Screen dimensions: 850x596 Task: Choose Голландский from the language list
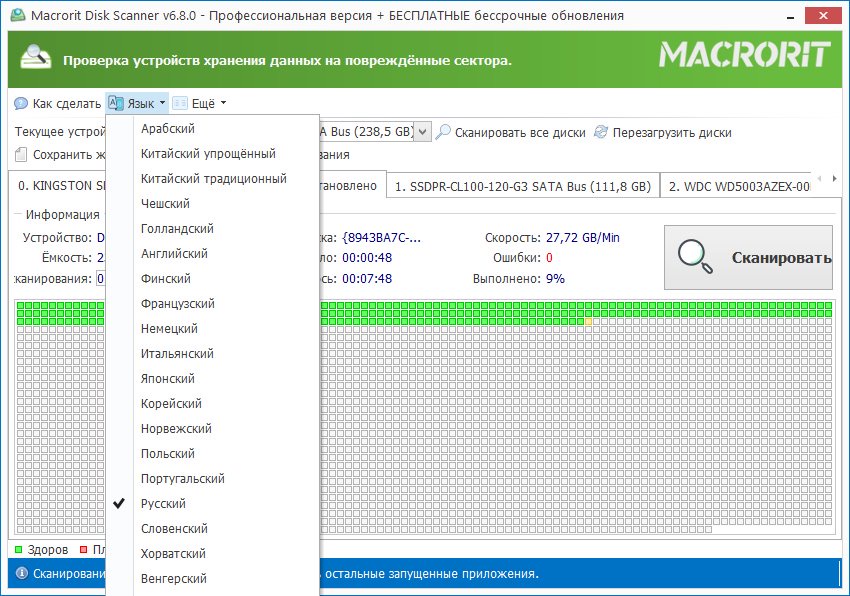pyautogui.click(x=212, y=228)
